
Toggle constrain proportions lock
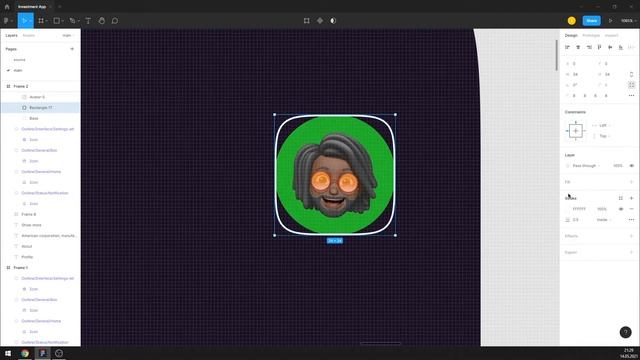631,74
